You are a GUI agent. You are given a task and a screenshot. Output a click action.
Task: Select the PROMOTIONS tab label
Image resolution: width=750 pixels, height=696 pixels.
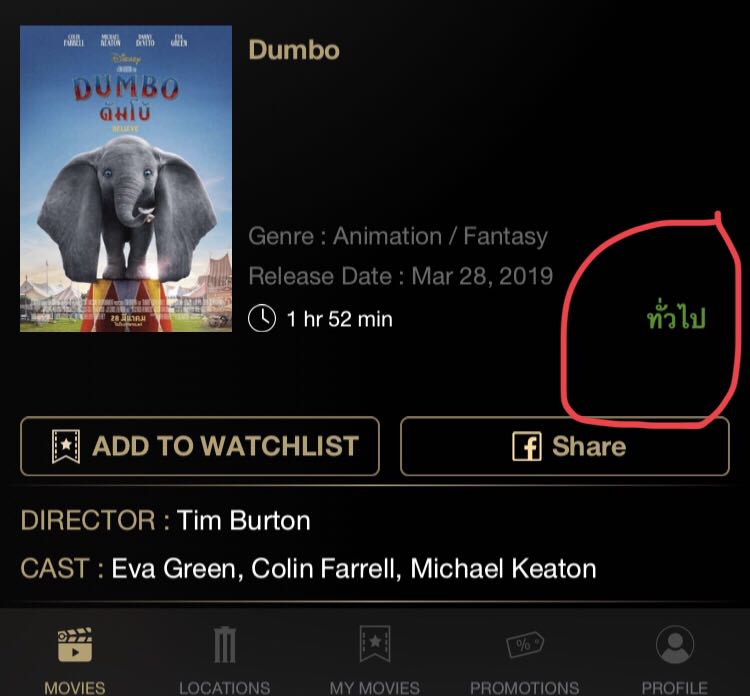525,688
